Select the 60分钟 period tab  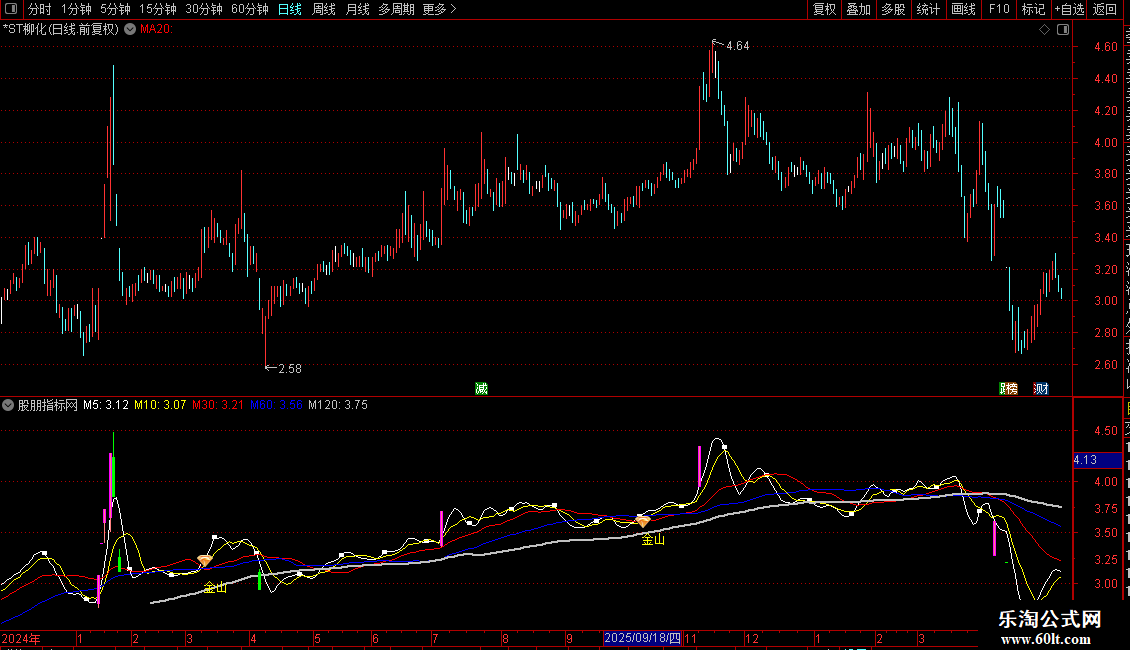250,9
